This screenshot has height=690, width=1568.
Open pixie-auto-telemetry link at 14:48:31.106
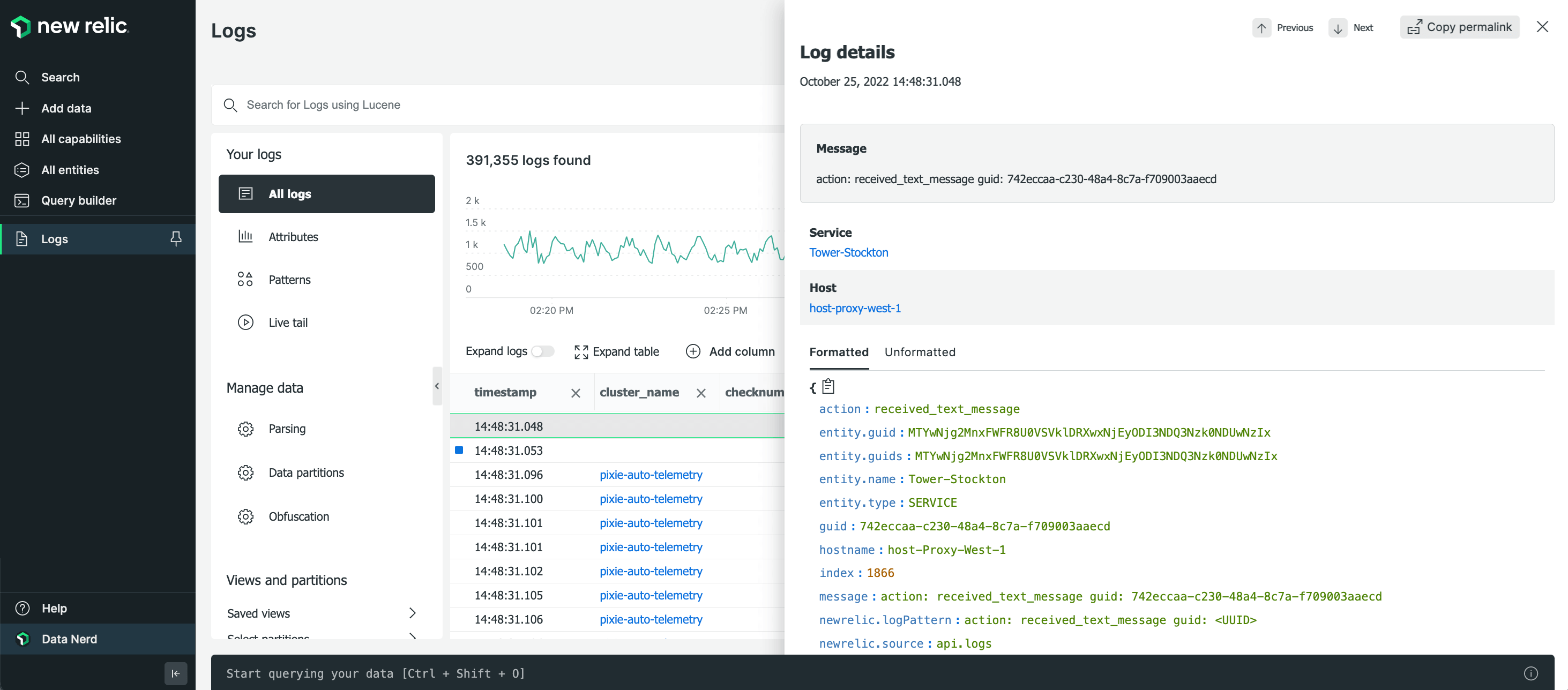pyautogui.click(x=651, y=619)
